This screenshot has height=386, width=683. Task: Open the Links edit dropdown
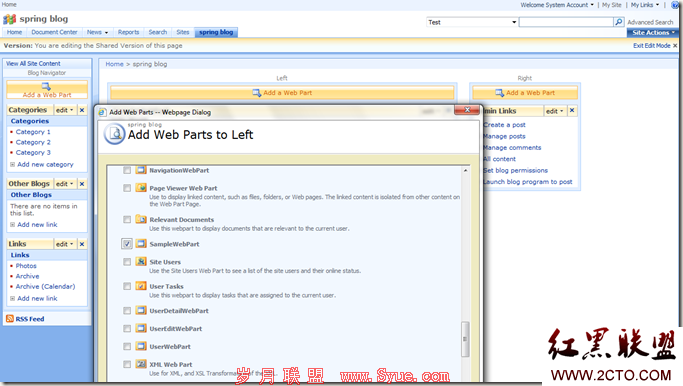pos(64,244)
